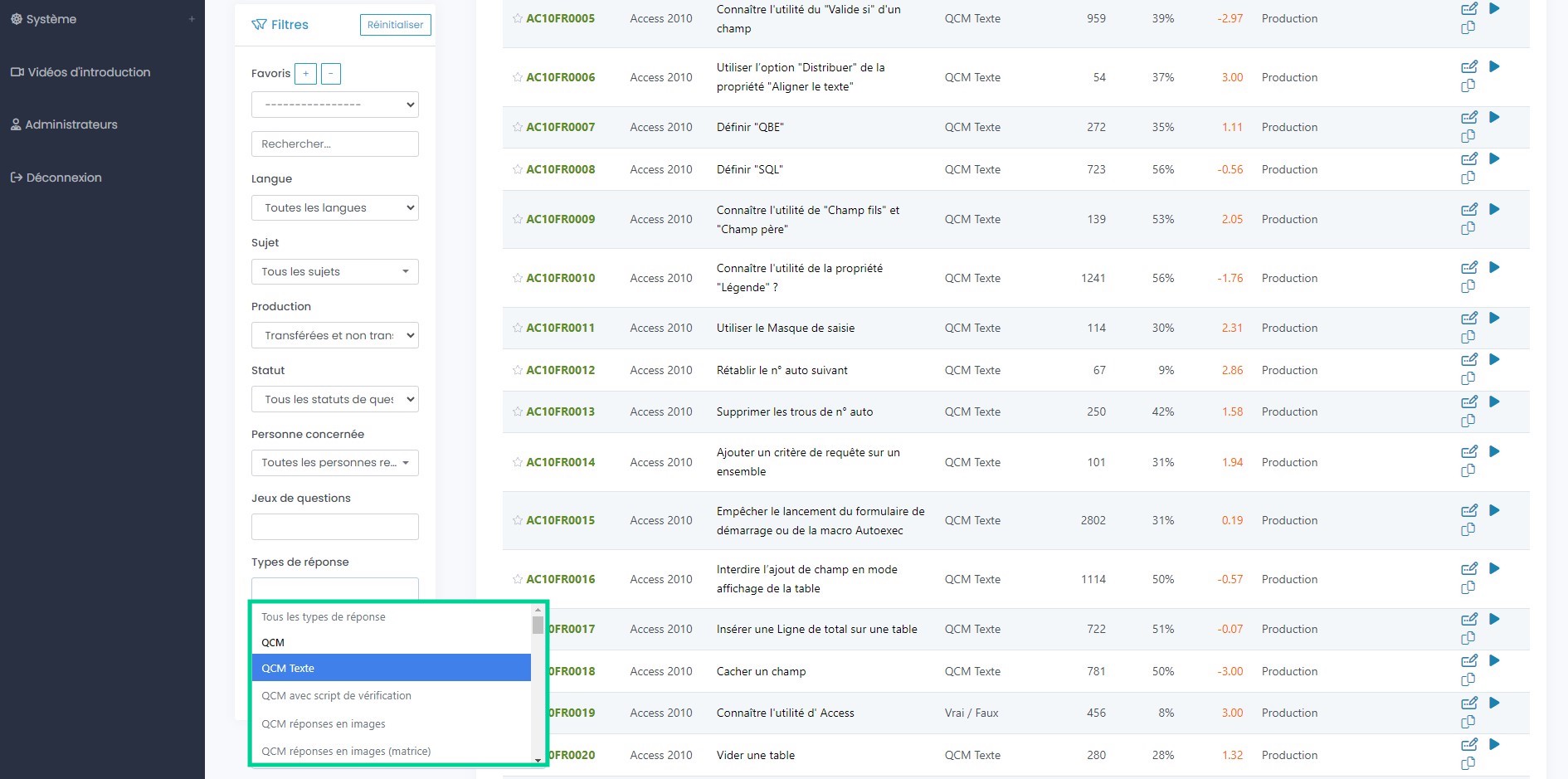Open the Statut dropdown filter
Screen dimensions: 1568x779
[334, 400]
